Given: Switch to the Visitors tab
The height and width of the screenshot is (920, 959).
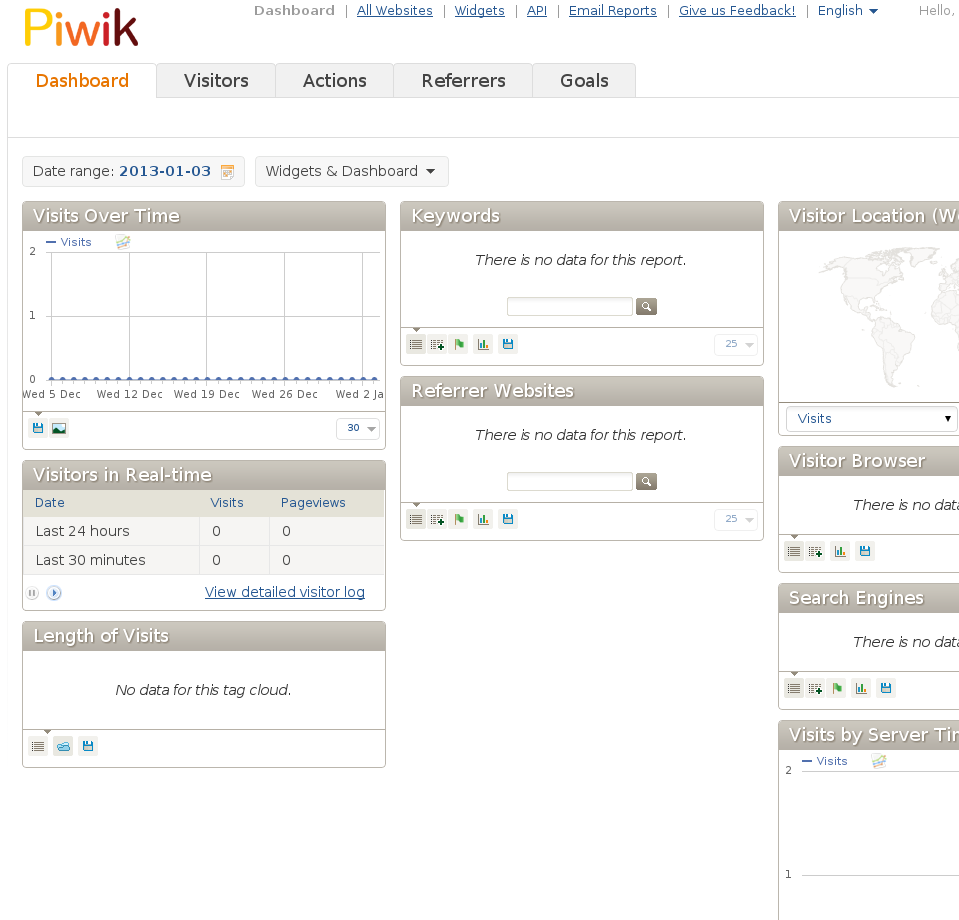Looking at the screenshot, I should coord(216,81).
